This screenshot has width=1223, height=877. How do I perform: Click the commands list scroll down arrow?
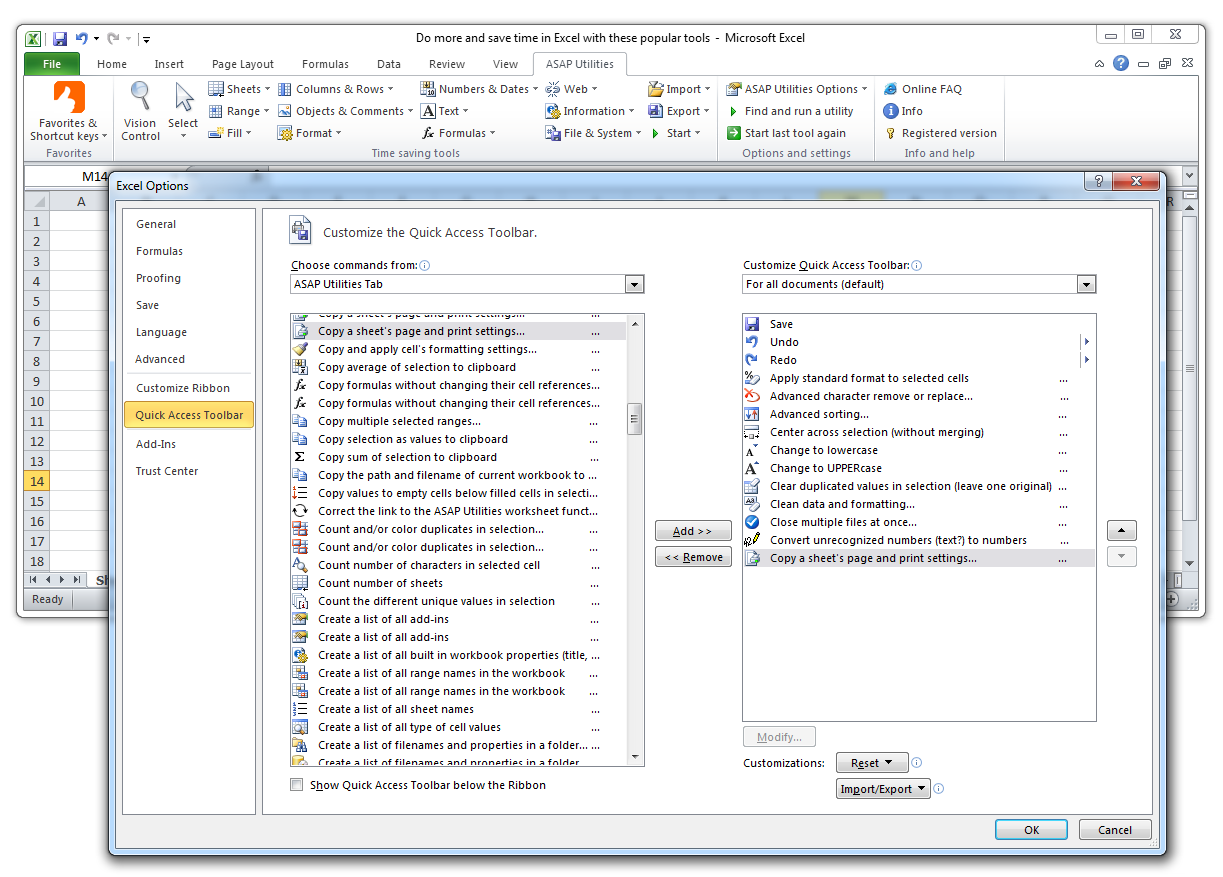click(634, 757)
